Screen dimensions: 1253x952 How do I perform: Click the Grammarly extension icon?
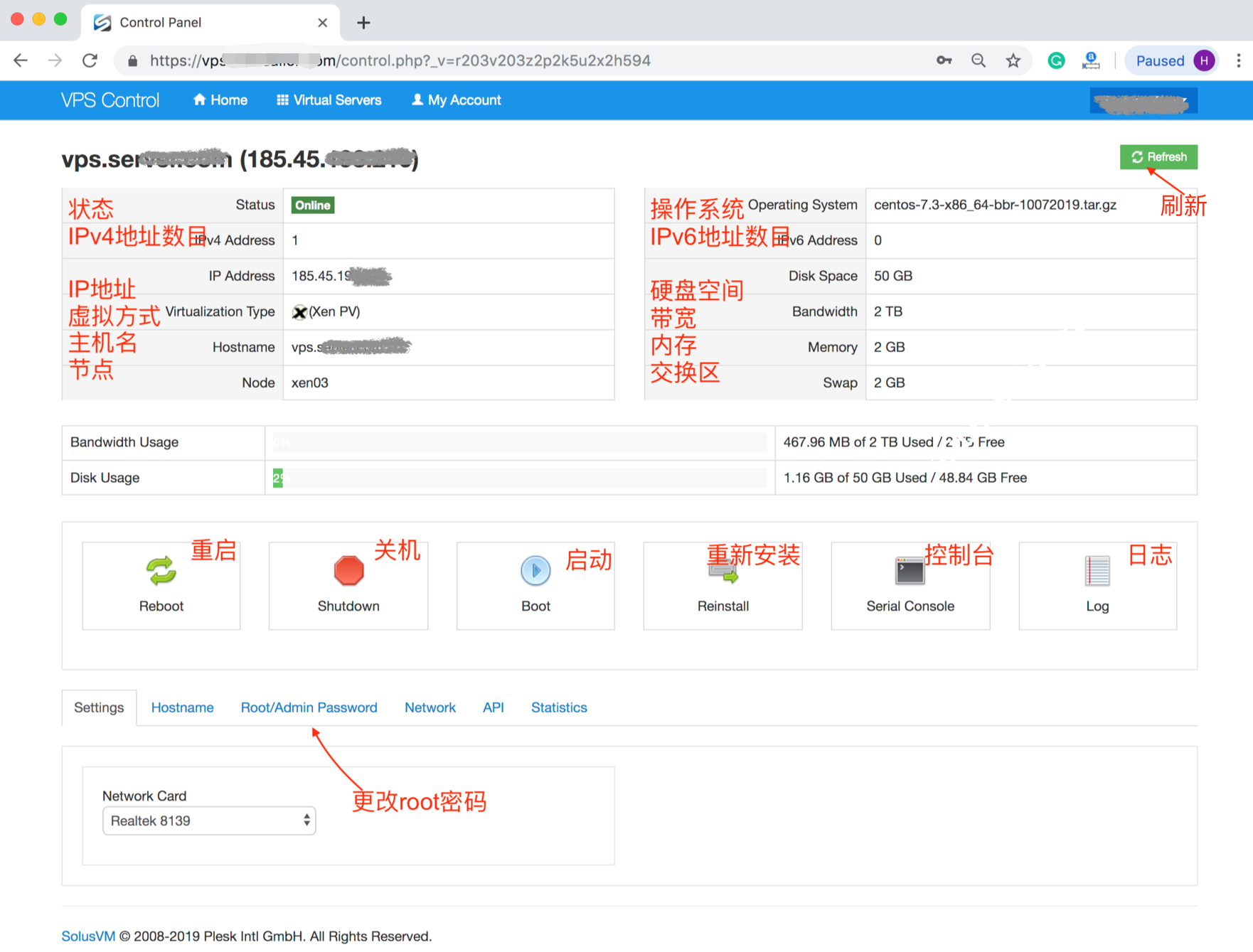point(1056,61)
